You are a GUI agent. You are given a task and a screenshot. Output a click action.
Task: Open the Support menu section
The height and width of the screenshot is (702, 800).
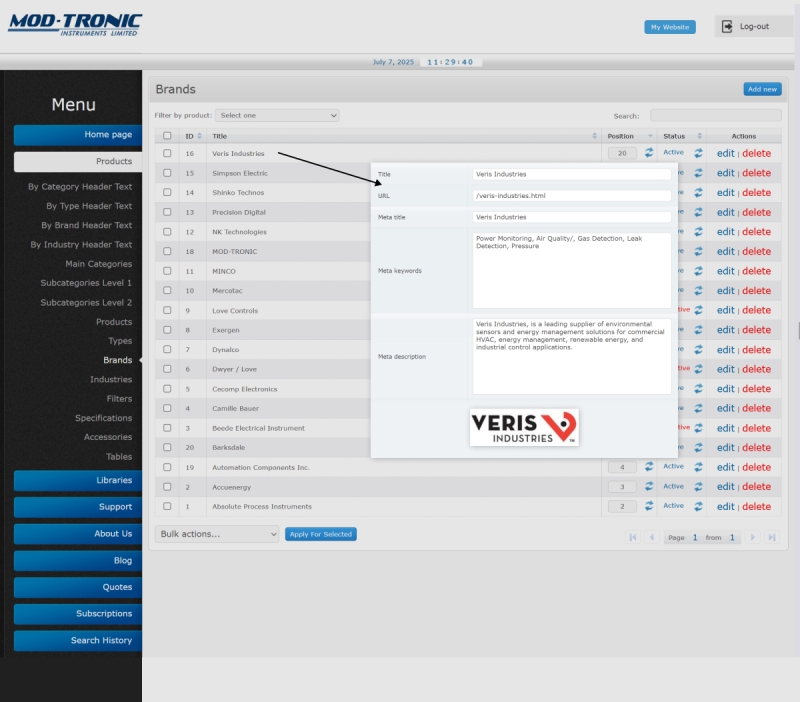pyautogui.click(x=78, y=507)
